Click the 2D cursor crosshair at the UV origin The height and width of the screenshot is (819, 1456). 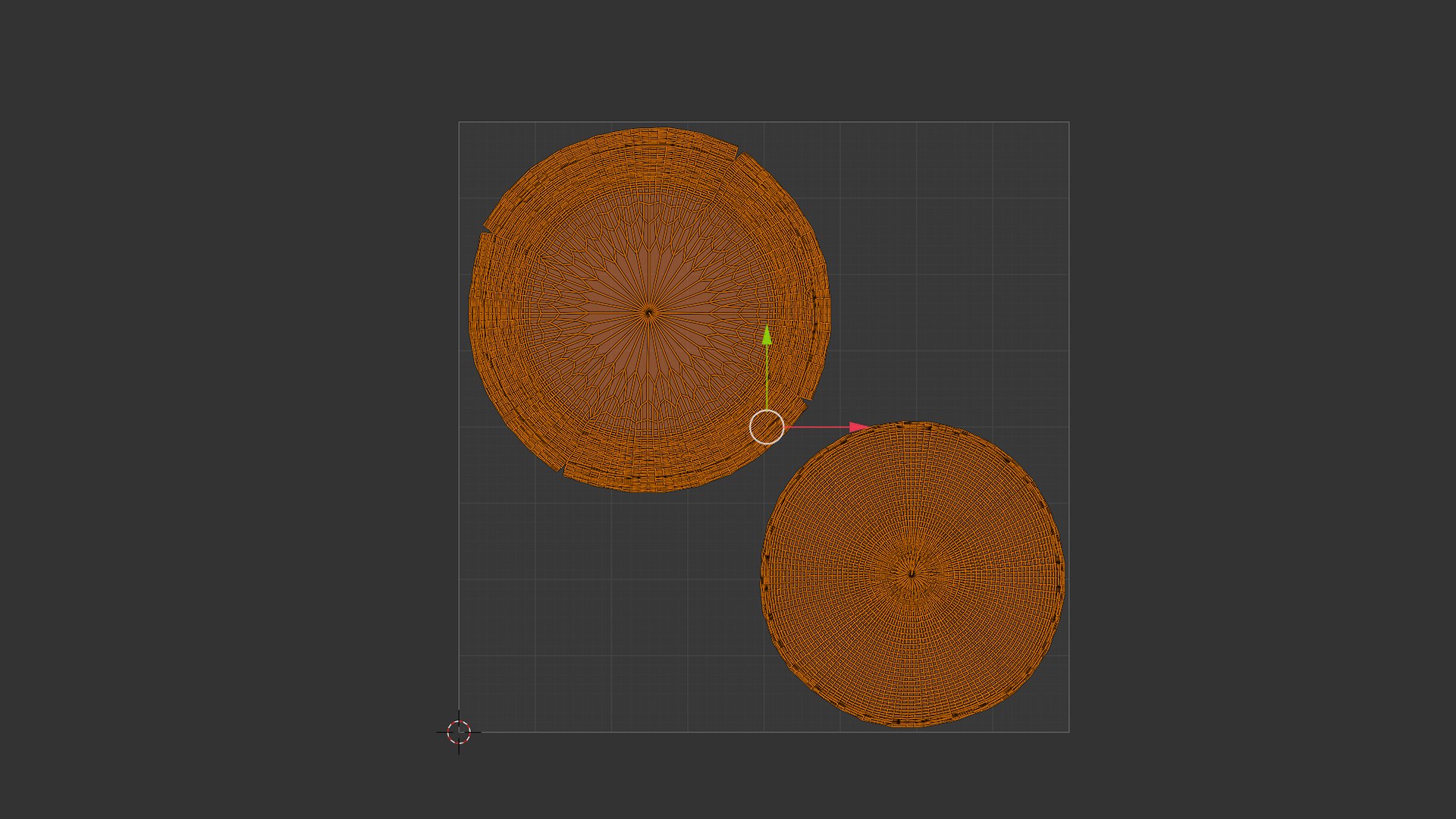tap(459, 733)
